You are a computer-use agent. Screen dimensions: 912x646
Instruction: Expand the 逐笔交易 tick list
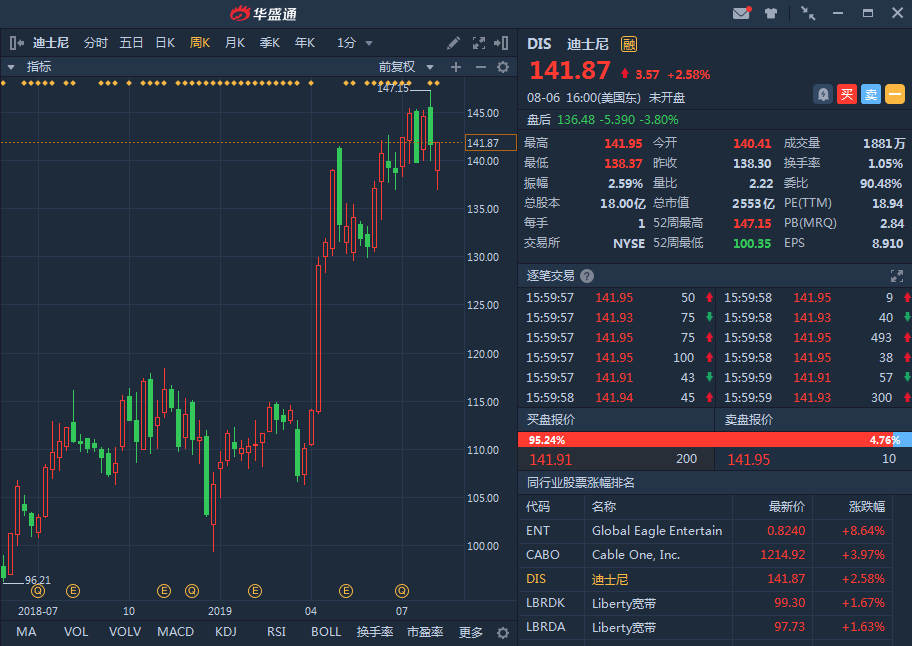pos(896,276)
